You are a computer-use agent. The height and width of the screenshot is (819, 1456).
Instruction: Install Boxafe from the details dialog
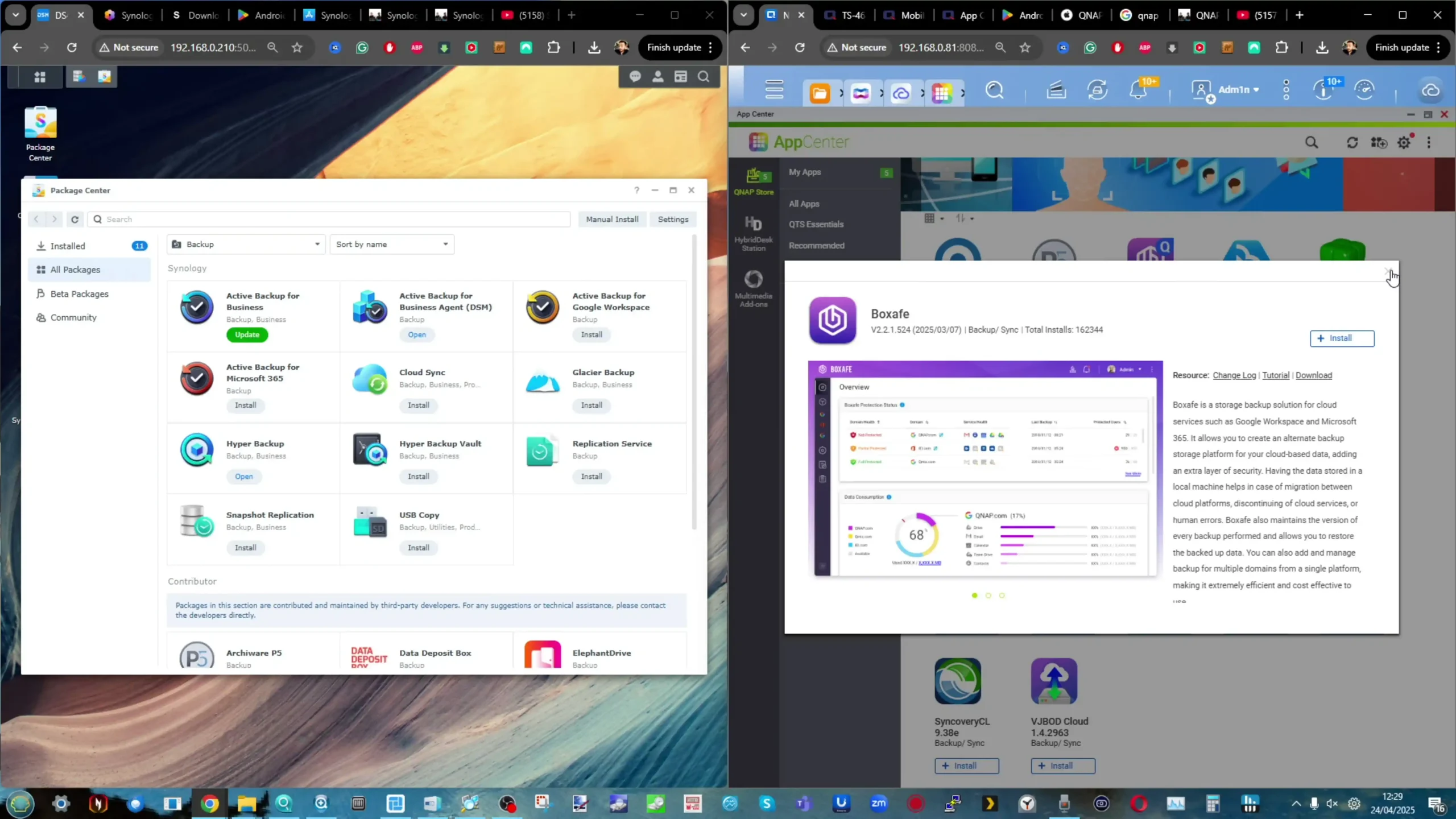coord(1342,338)
